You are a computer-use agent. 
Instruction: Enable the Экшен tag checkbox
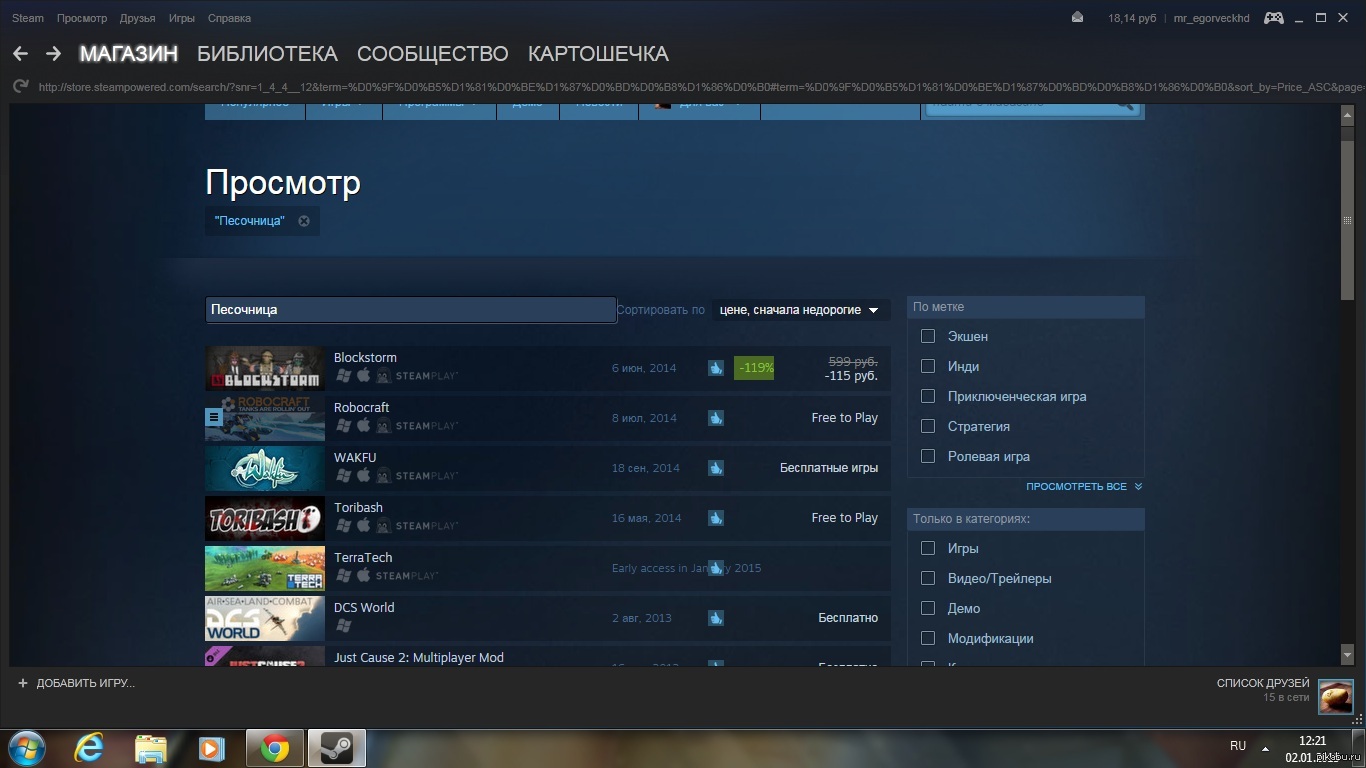click(928, 336)
